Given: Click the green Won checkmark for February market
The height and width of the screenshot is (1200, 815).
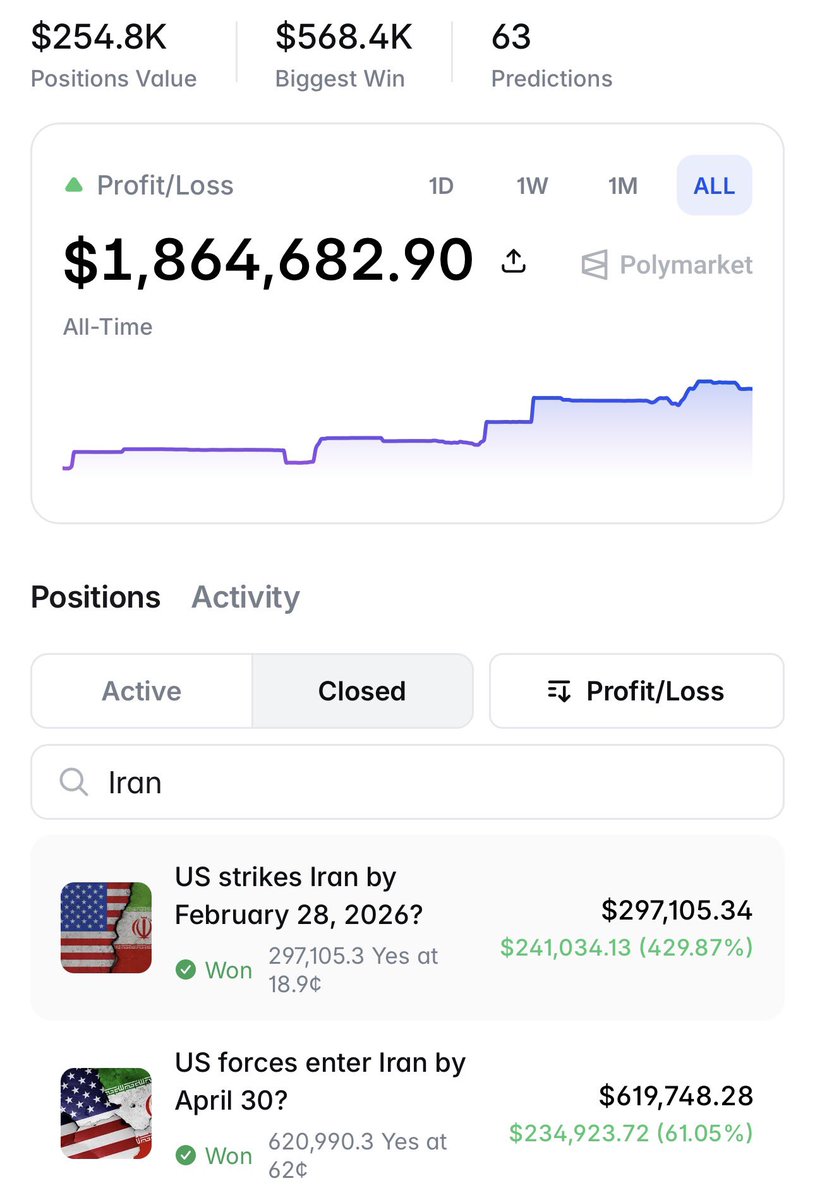Looking at the screenshot, I should [x=185, y=969].
